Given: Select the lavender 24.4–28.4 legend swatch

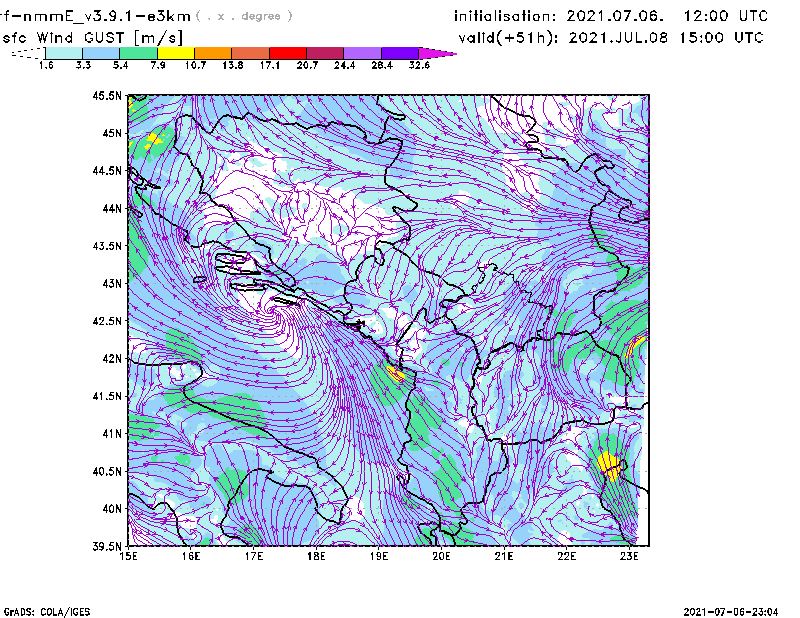Looking at the screenshot, I should coord(363,53).
